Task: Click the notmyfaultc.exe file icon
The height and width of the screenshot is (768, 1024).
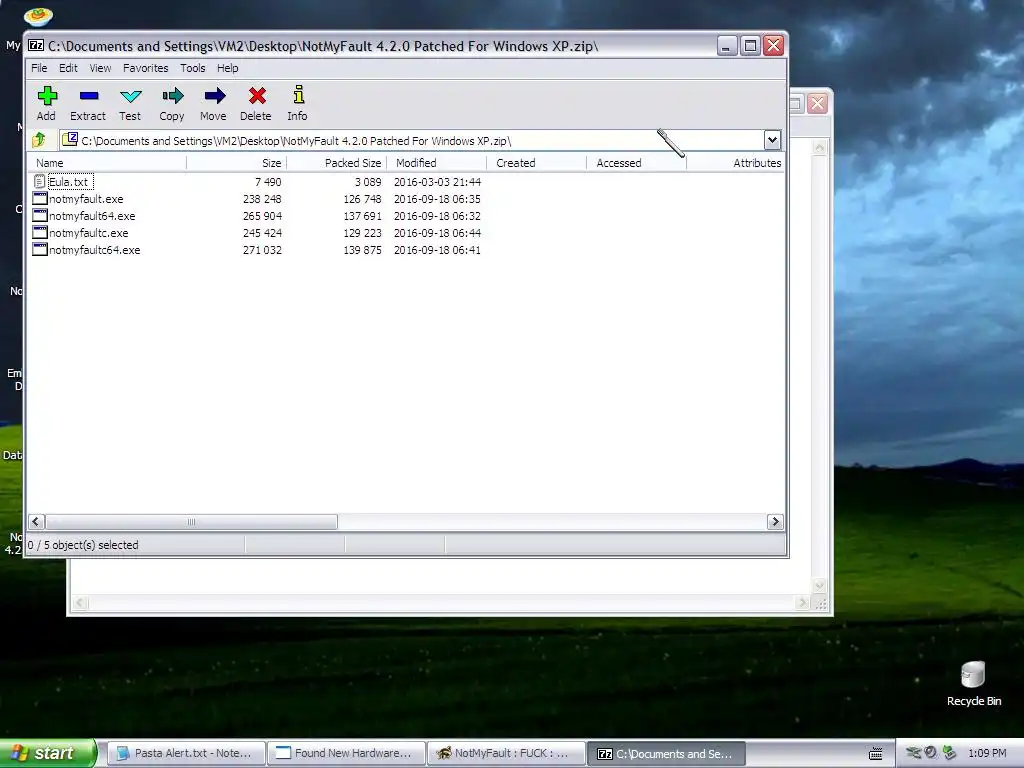Action: tap(40, 232)
